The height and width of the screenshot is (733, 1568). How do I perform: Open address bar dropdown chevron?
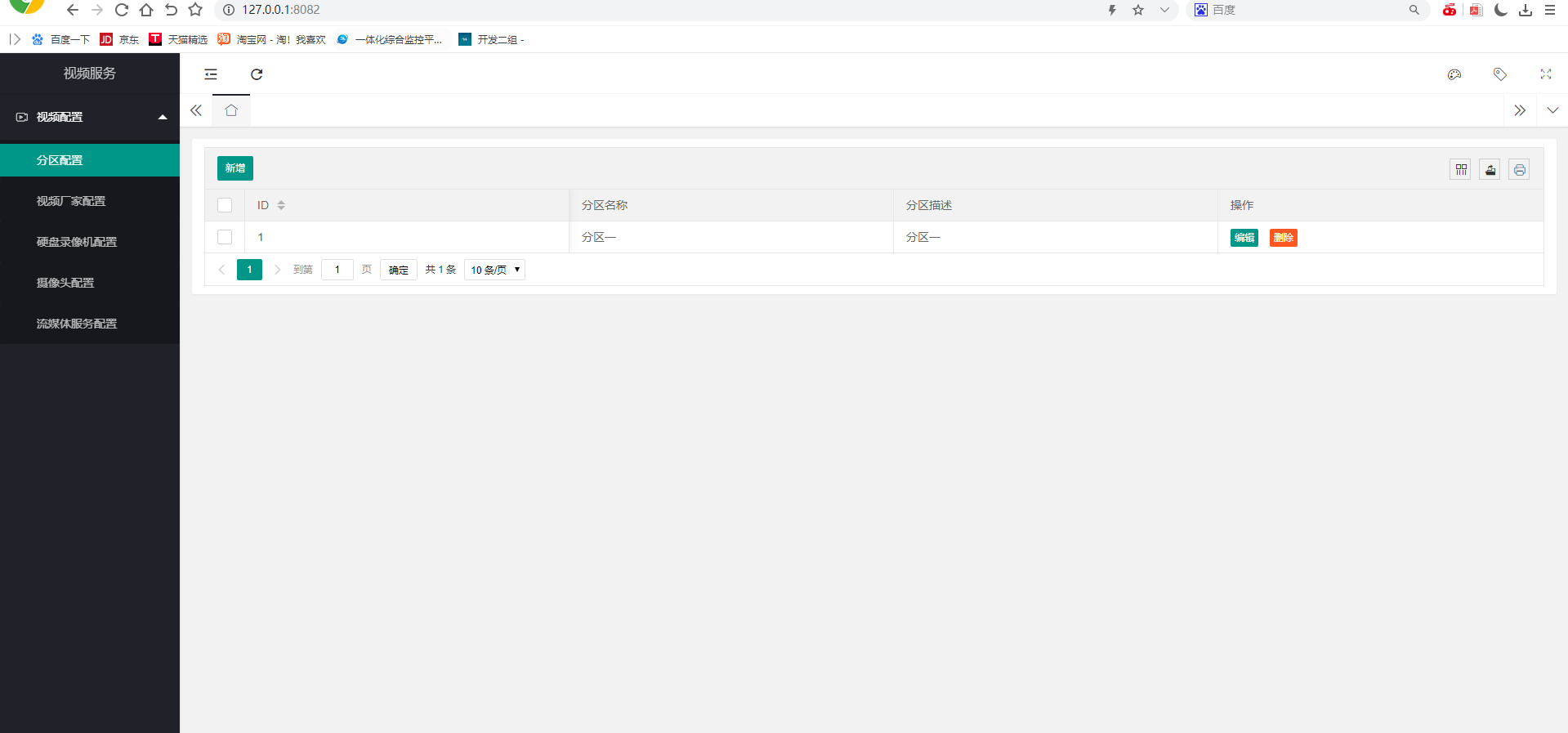coord(1164,10)
